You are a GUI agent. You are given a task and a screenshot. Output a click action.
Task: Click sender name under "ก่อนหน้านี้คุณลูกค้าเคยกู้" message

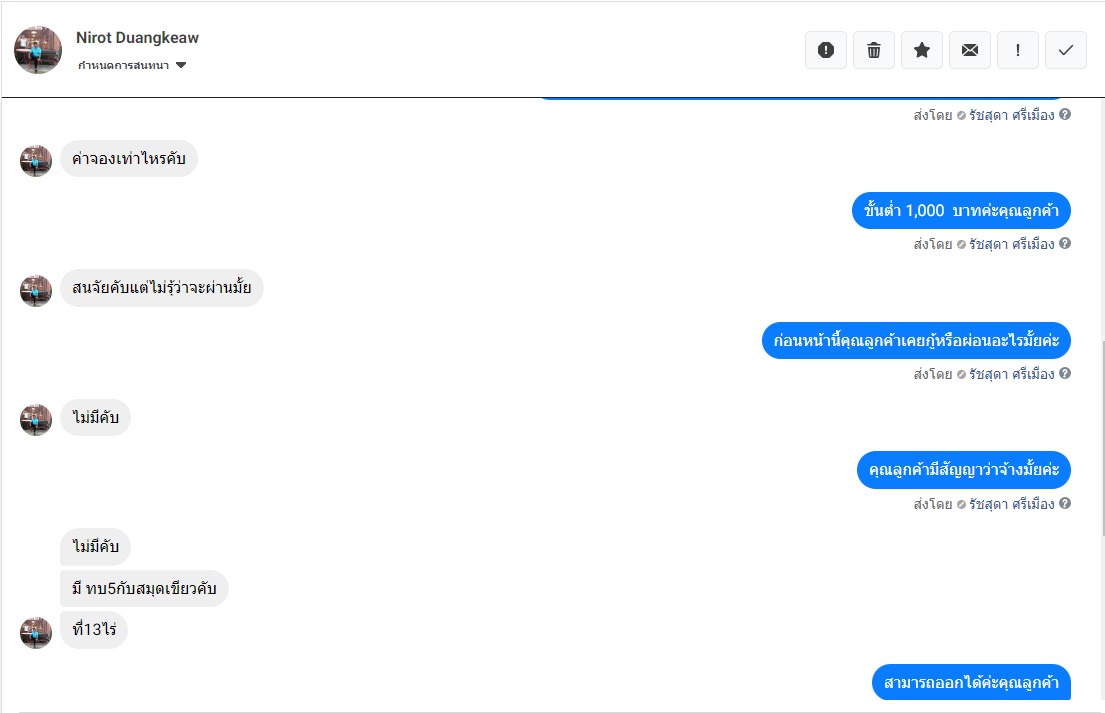1011,374
